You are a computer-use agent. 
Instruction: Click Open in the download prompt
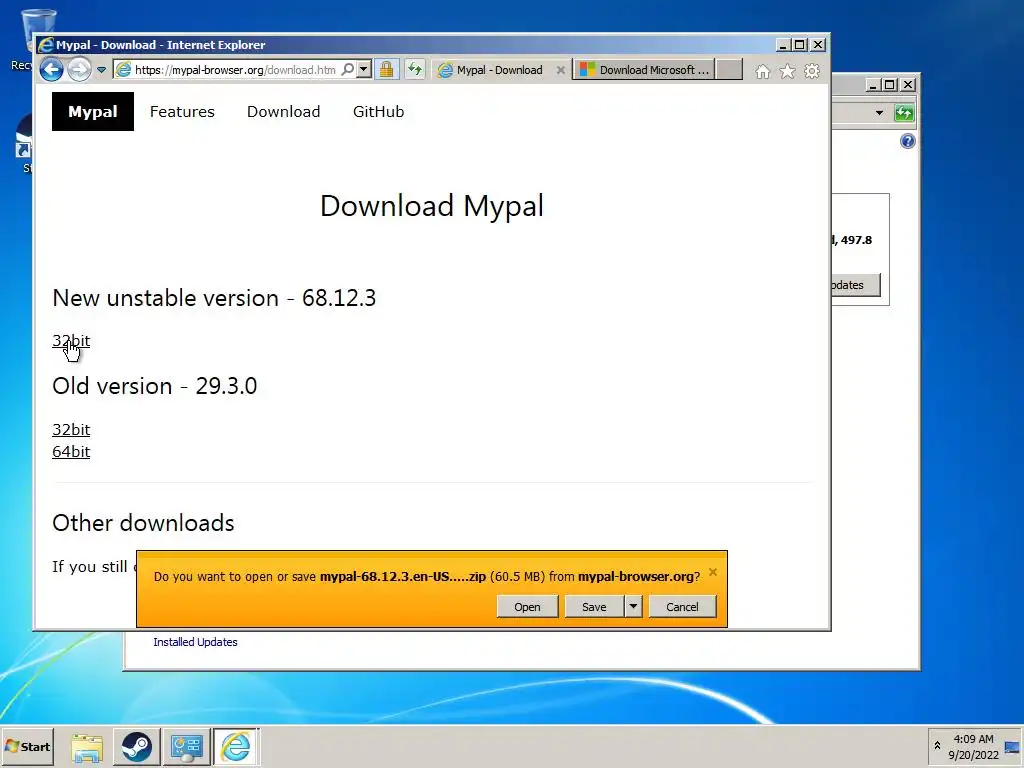coord(527,607)
